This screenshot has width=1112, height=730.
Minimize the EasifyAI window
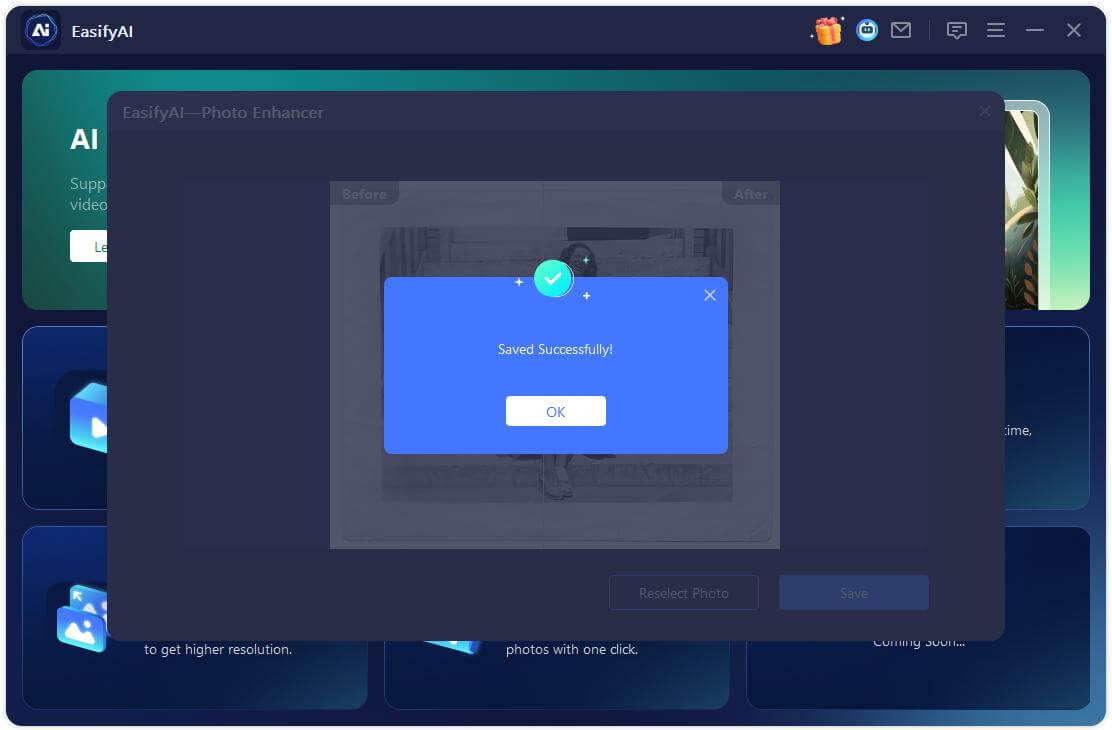point(1035,30)
